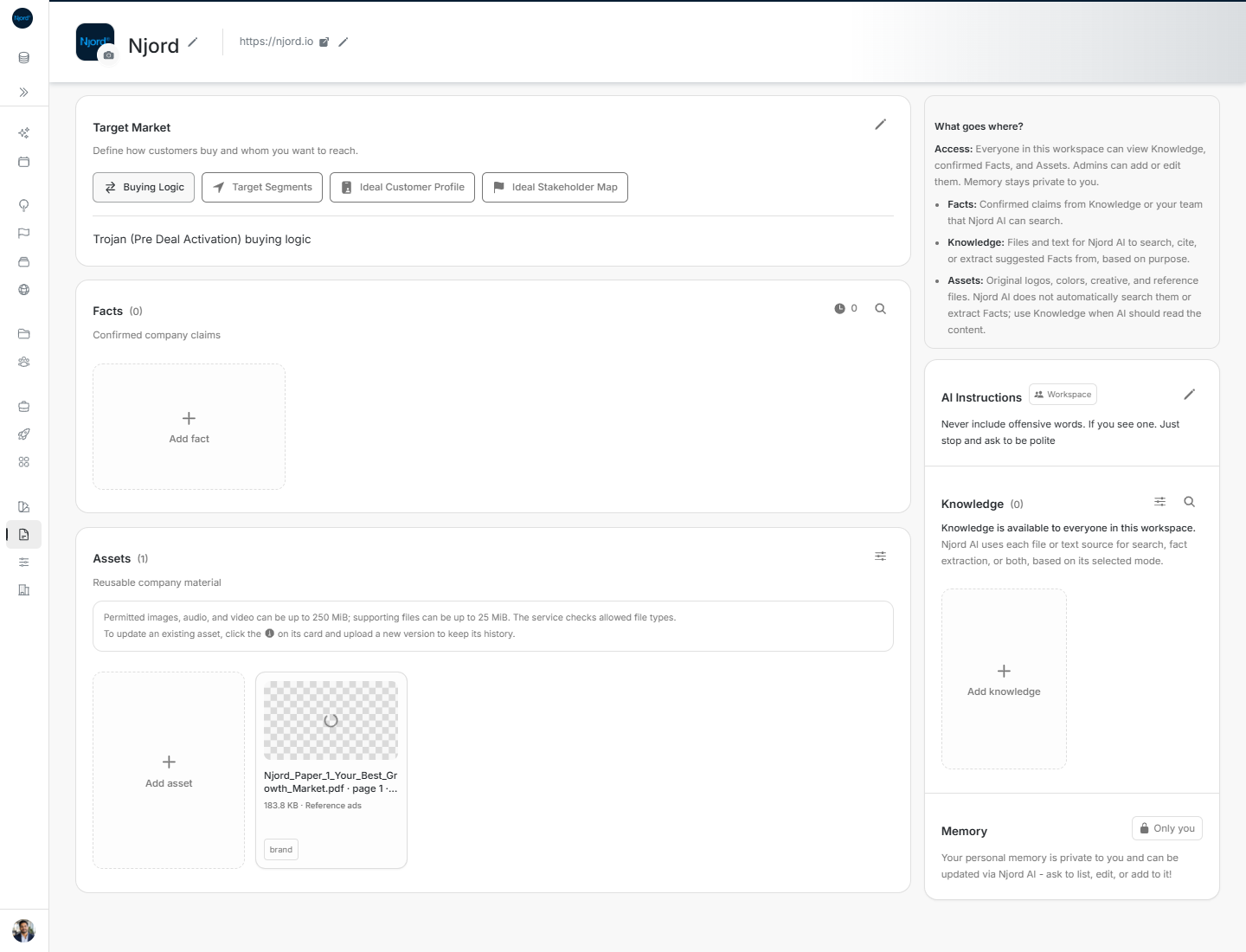Open the building company sidebar icon
This screenshot has height=952, width=1246.
tap(23, 590)
